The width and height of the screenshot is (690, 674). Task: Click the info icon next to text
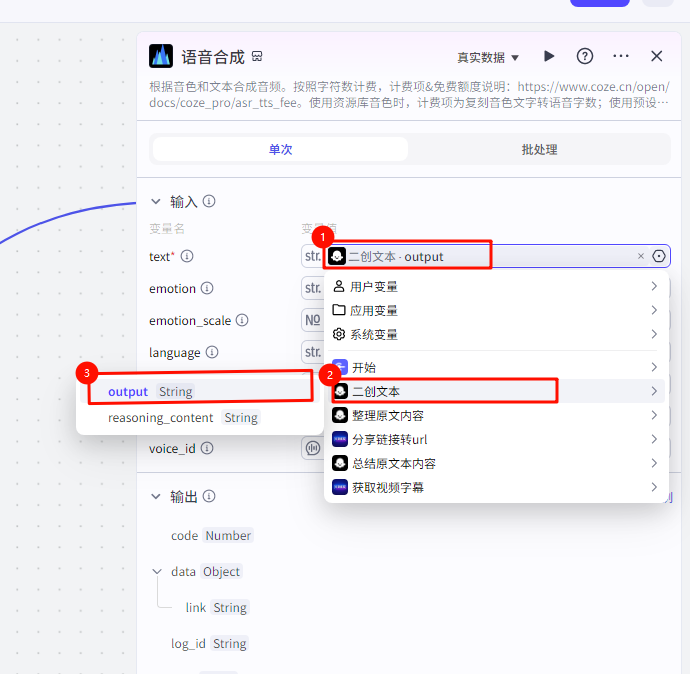pyautogui.click(x=187, y=257)
